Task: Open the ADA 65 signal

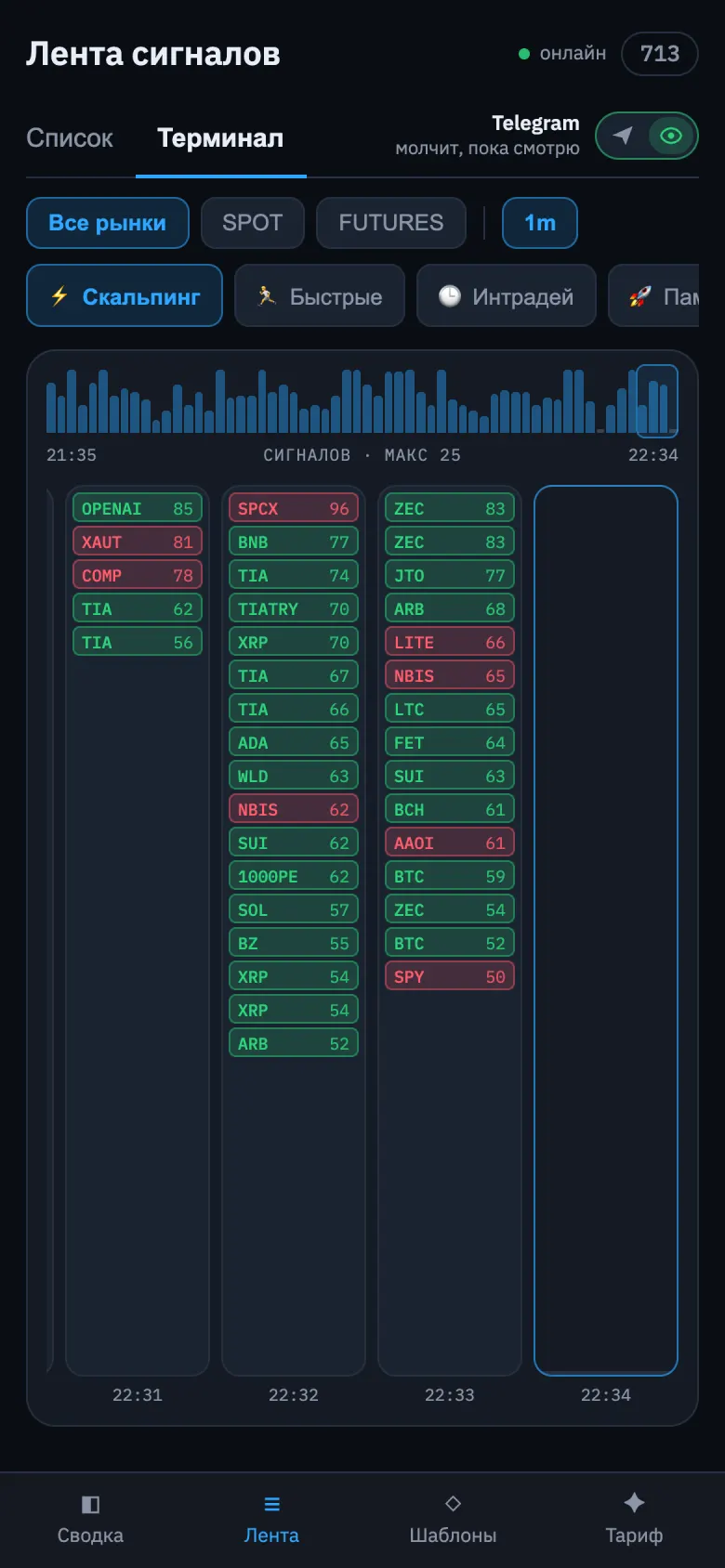Action: point(294,742)
